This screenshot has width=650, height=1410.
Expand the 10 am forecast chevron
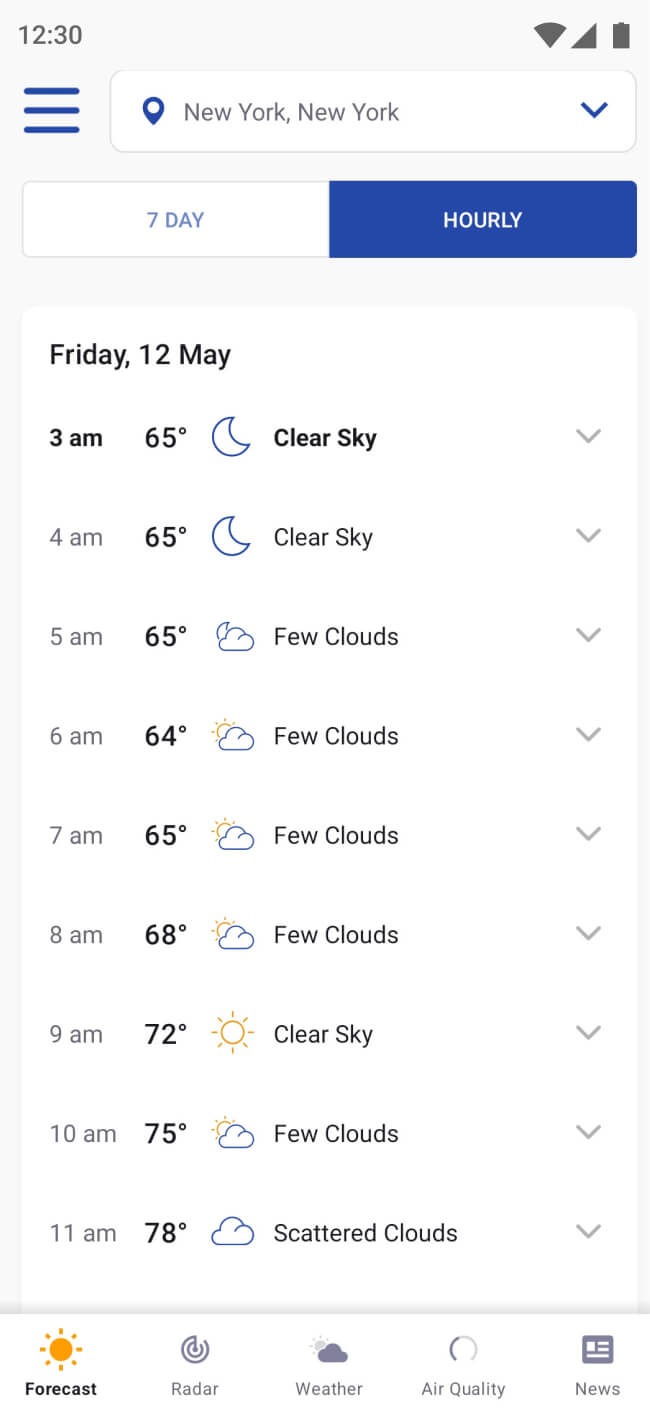tap(588, 1132)
